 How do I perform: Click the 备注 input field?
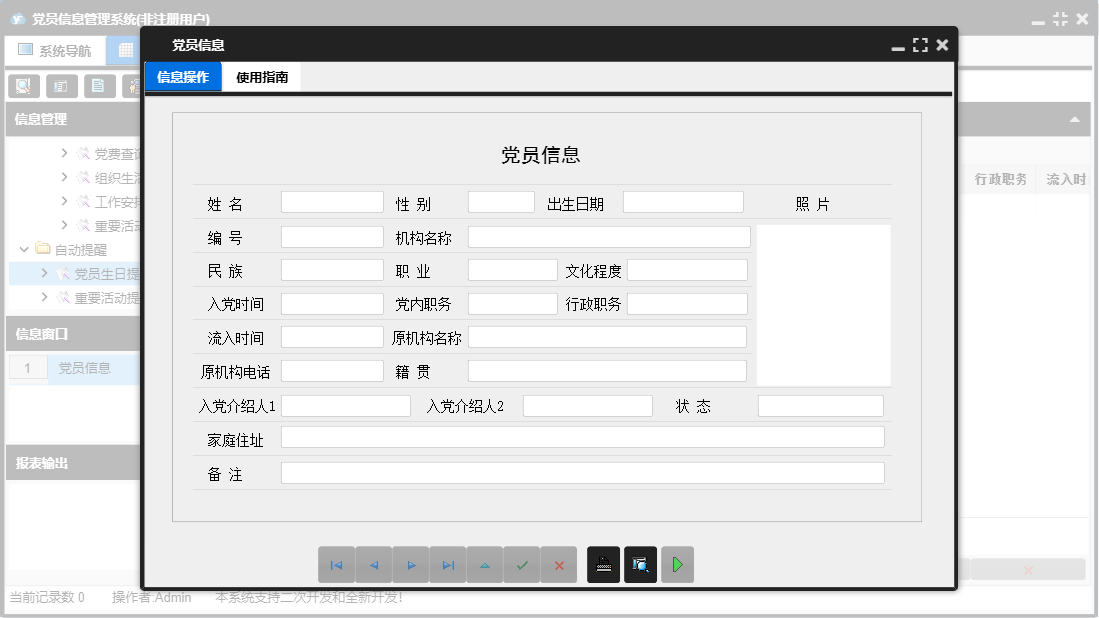pos(582,473)
